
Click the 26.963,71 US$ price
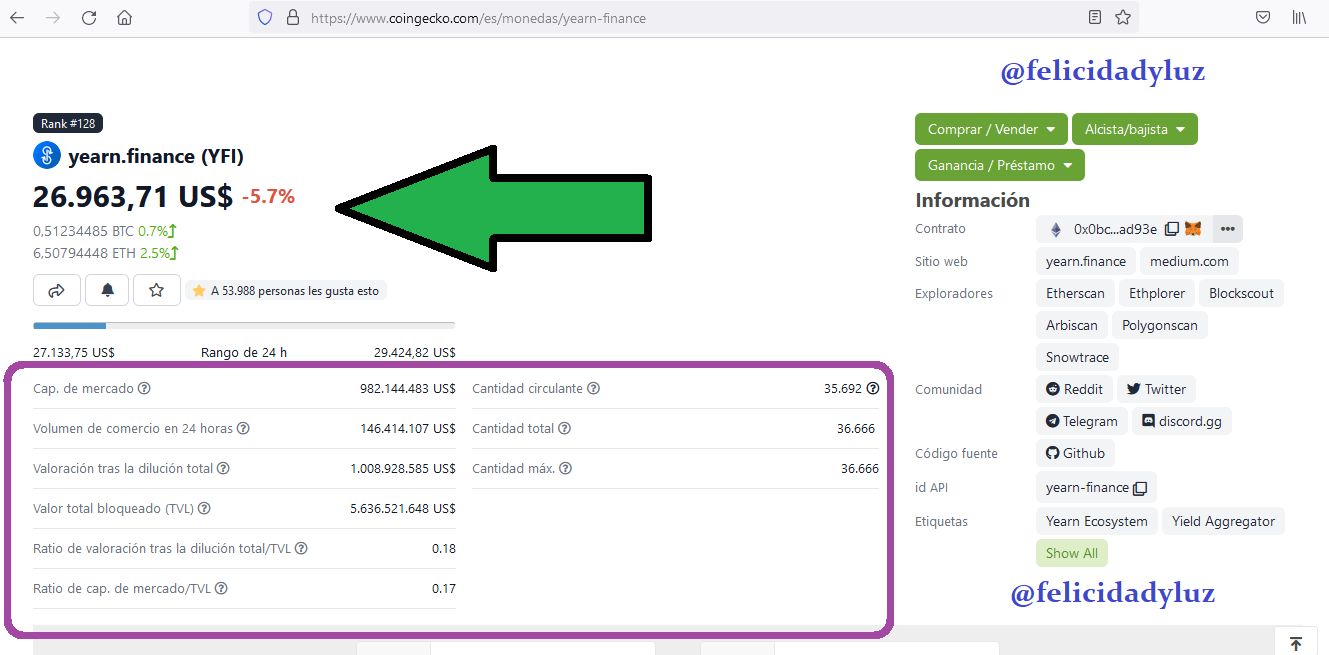[133, 196]
